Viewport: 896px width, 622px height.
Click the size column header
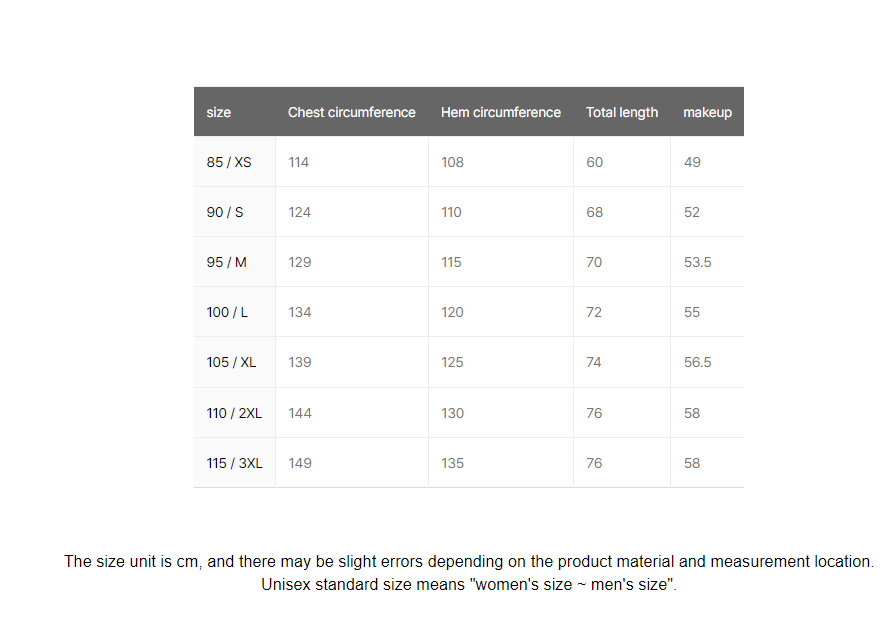(x=218, y=113)
